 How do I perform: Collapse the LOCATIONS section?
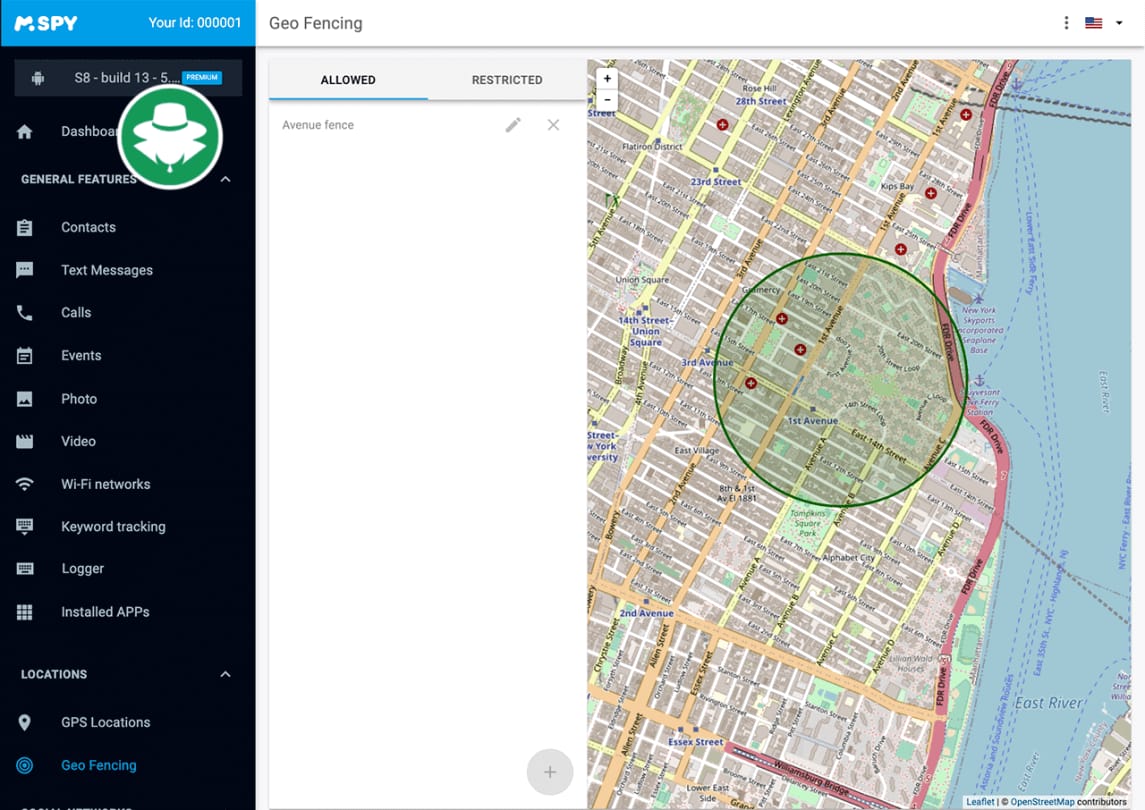[x=225, y=674]
